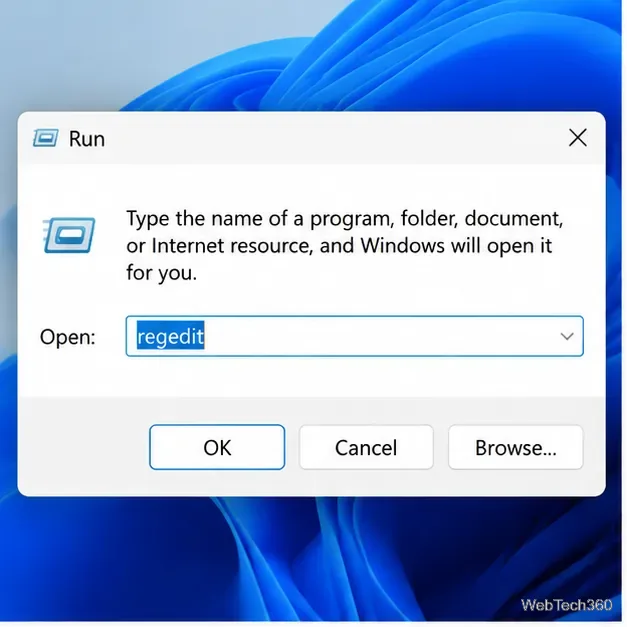The width and height of the screenshot is (627, 627).
Task: Open the Browse... file picker
Action: click(516, 447)
